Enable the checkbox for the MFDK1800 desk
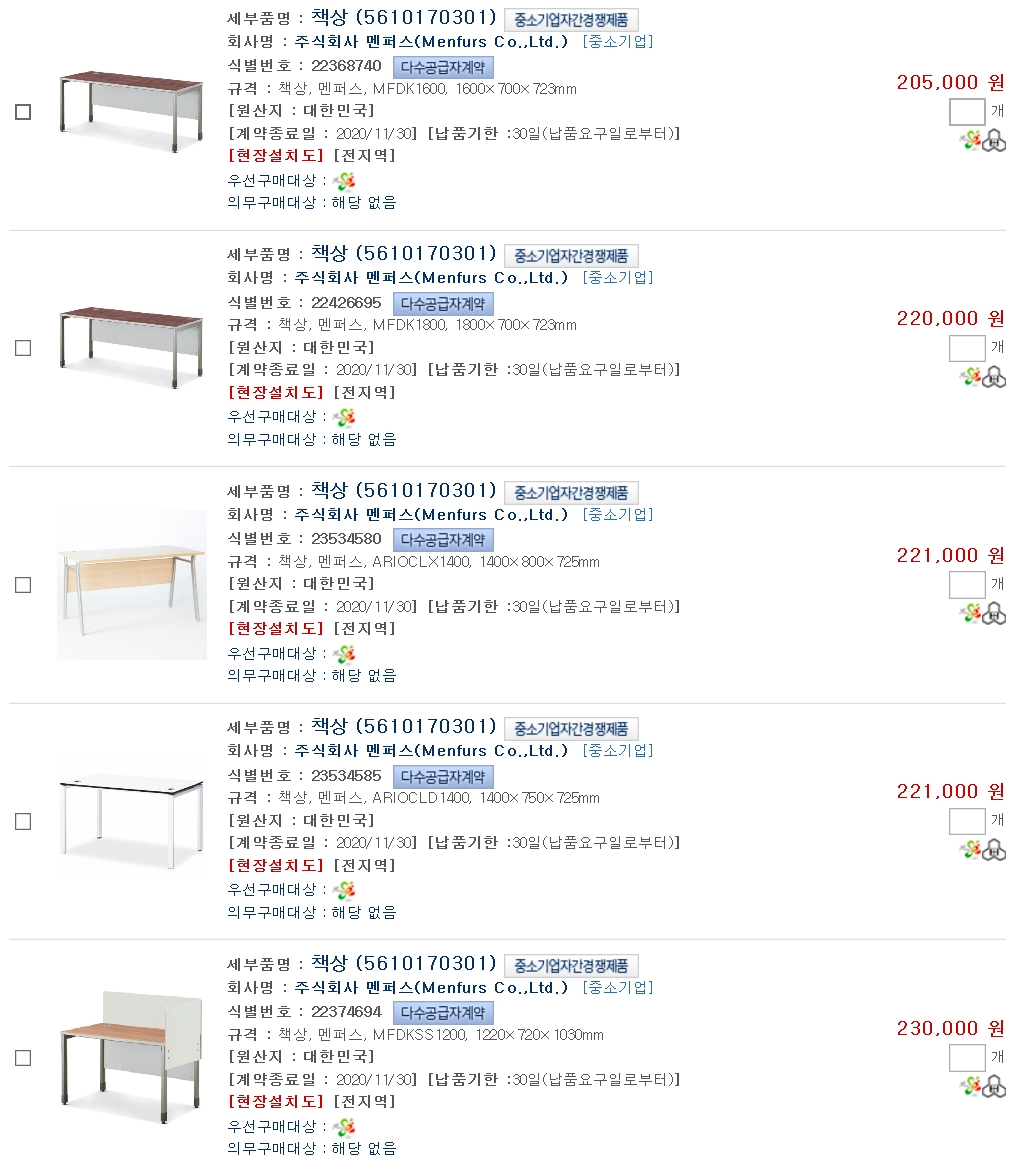 [x=23, y=348]
